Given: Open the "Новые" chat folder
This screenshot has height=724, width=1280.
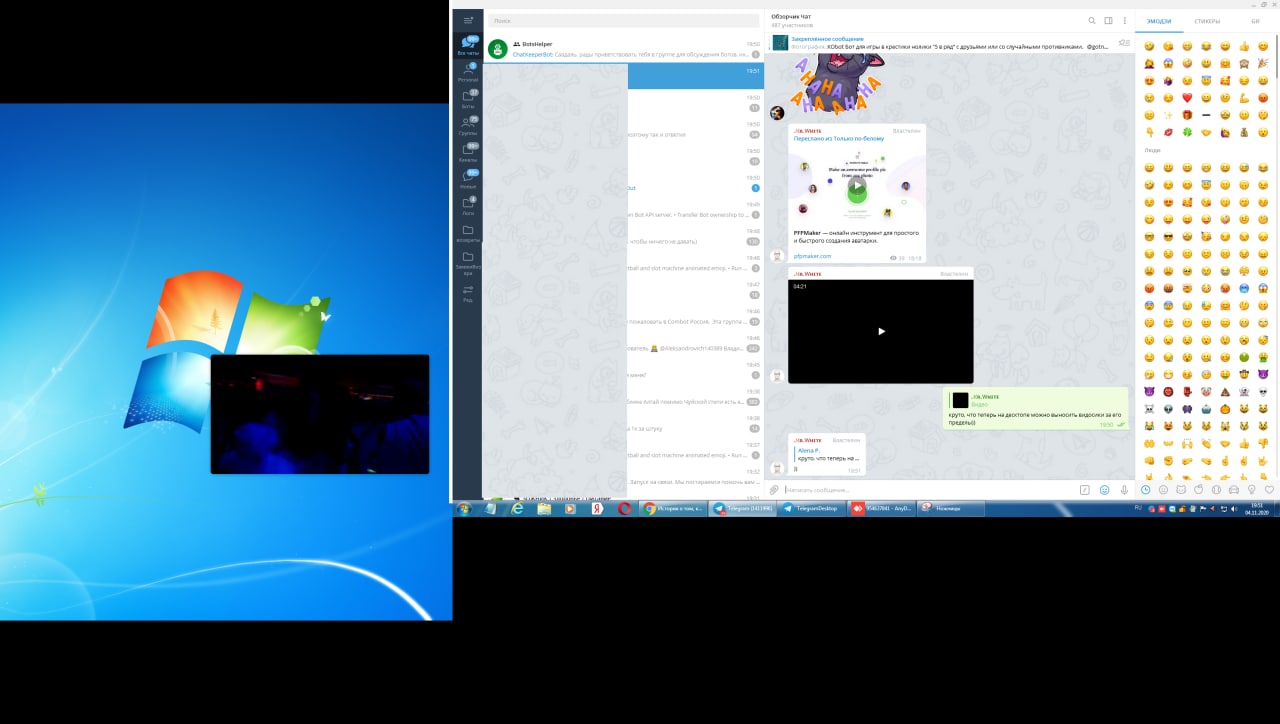Looking at the screenshot, I should 468,181.
